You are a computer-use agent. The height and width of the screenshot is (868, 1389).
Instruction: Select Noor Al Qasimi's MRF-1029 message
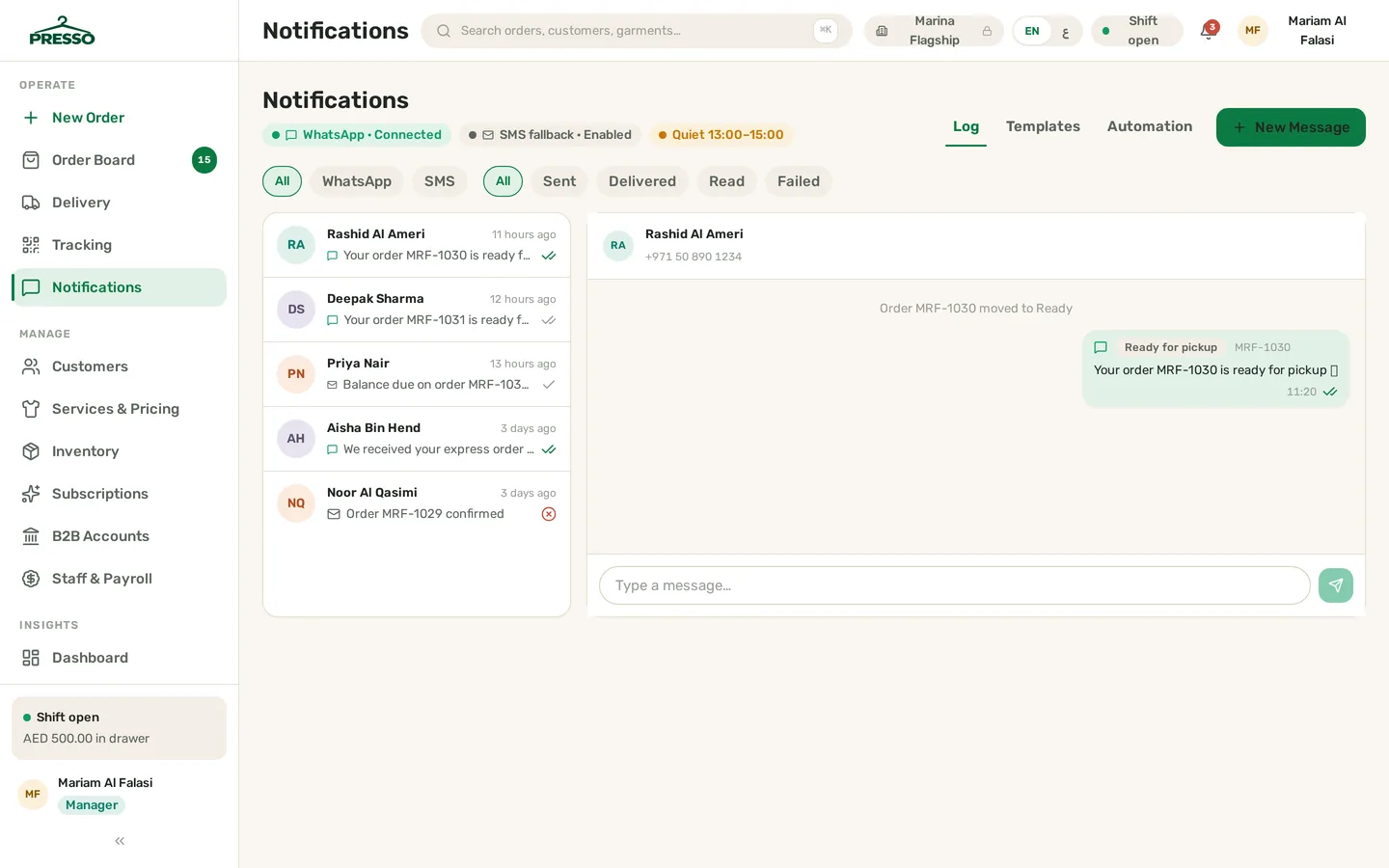tap(425, 514)
